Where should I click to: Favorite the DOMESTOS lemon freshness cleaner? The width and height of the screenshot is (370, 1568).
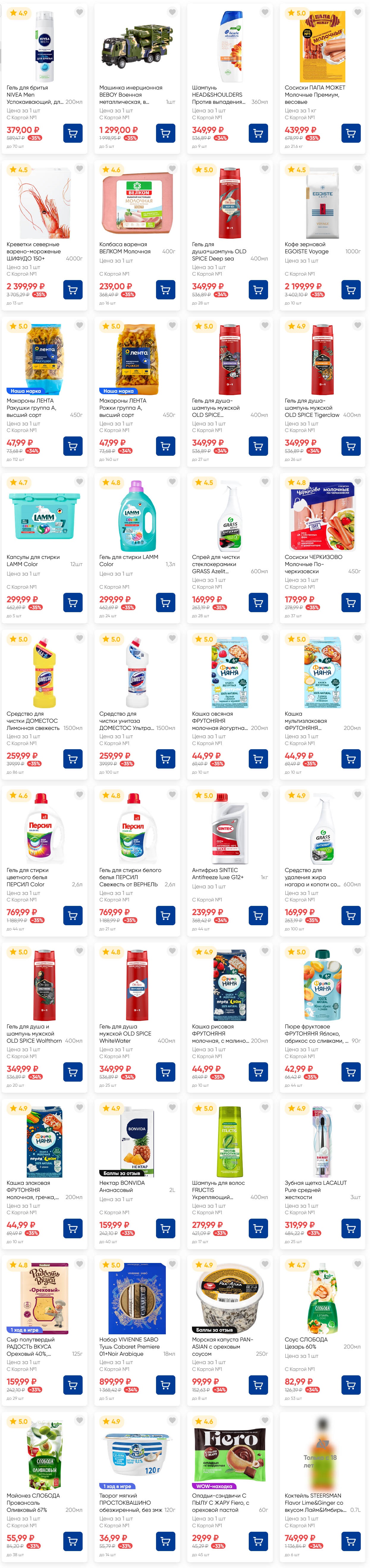80,638
